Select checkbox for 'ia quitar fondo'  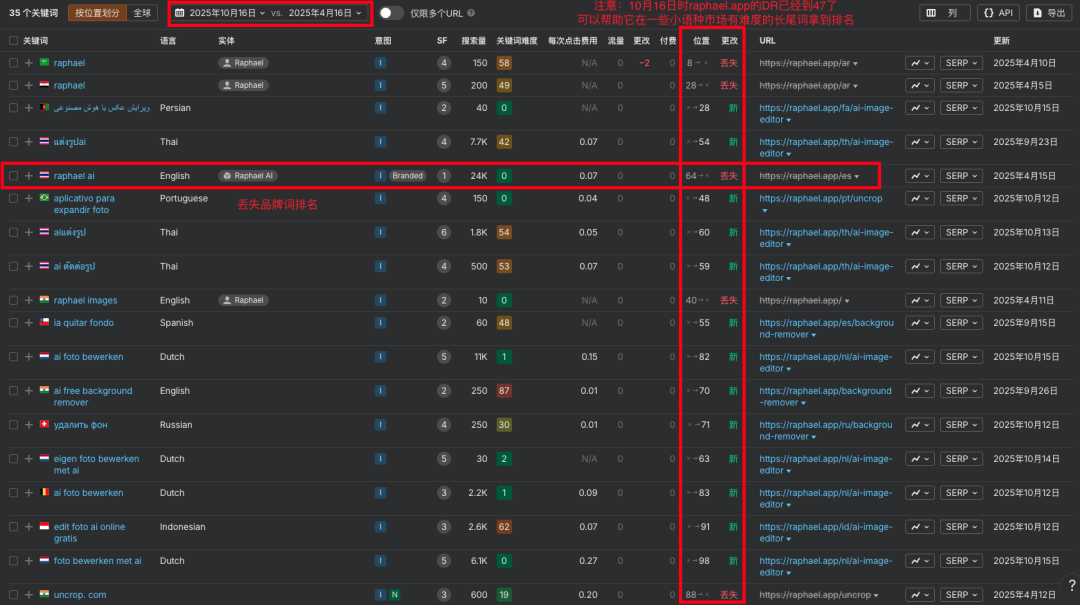[13, 322]
